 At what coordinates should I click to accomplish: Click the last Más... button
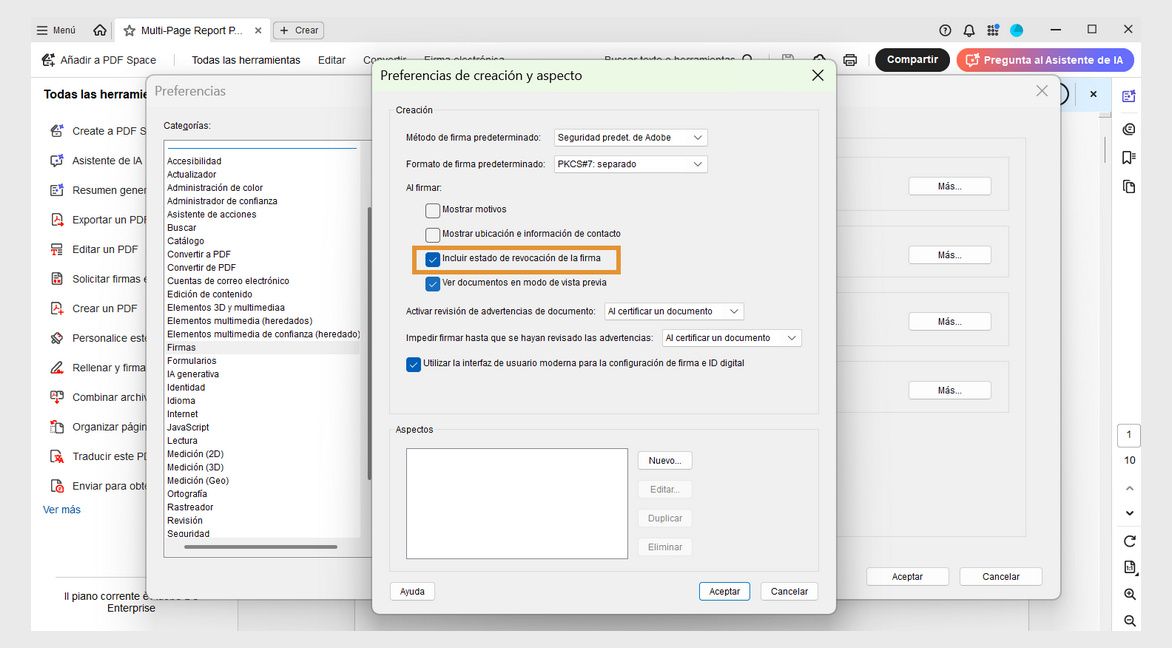click(x=950, y=390)
